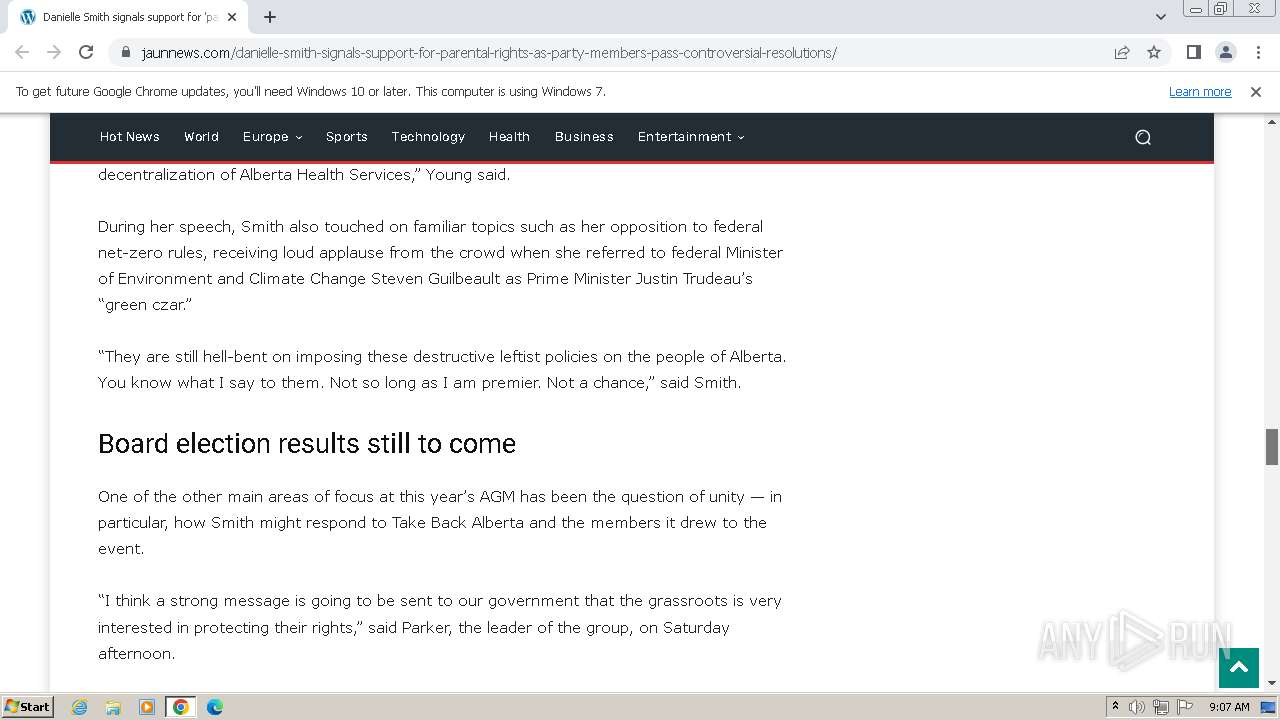Open Microsoft Edge from the taskbar
Screen dimensions: 1280x720
[215, 707]
